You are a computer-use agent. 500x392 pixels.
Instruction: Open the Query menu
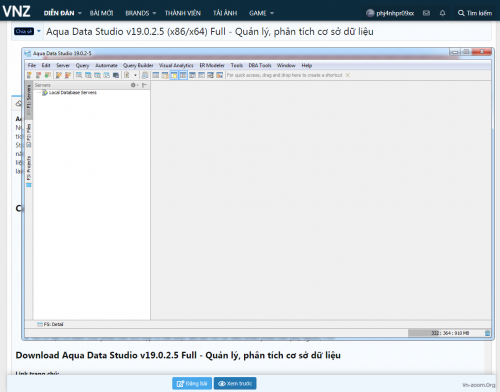coord(82,65)
